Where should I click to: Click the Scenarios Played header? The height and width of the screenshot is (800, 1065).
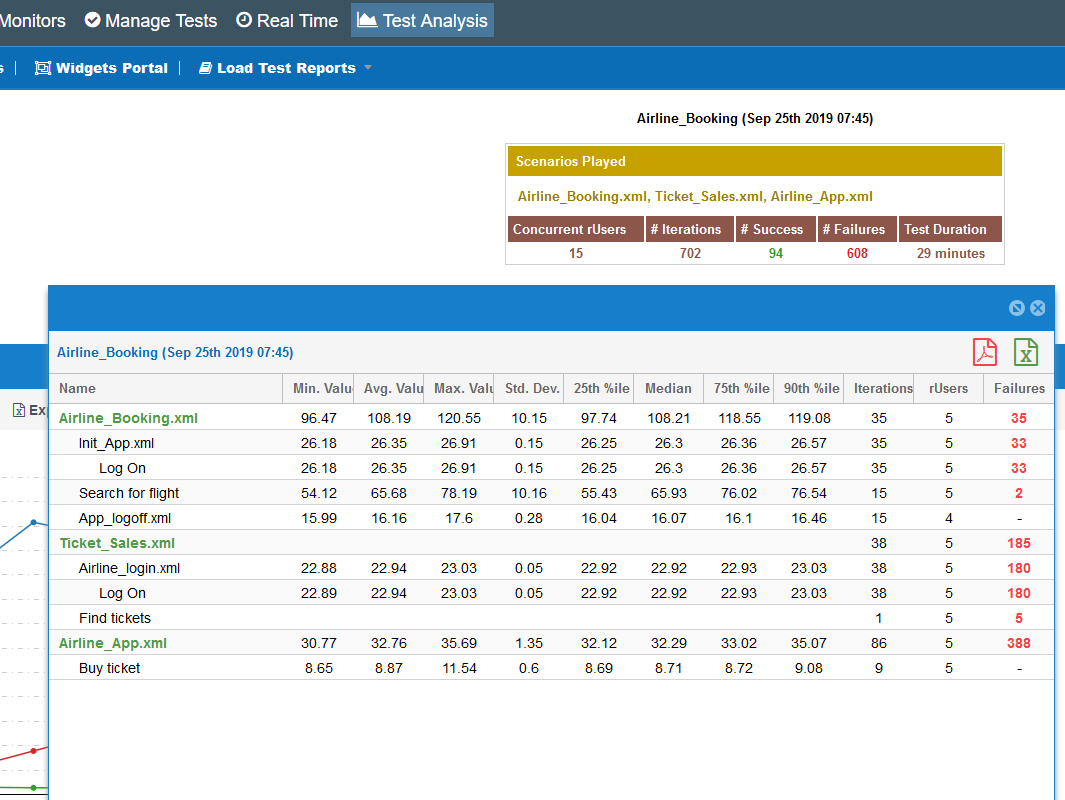(x=755, y=162)
